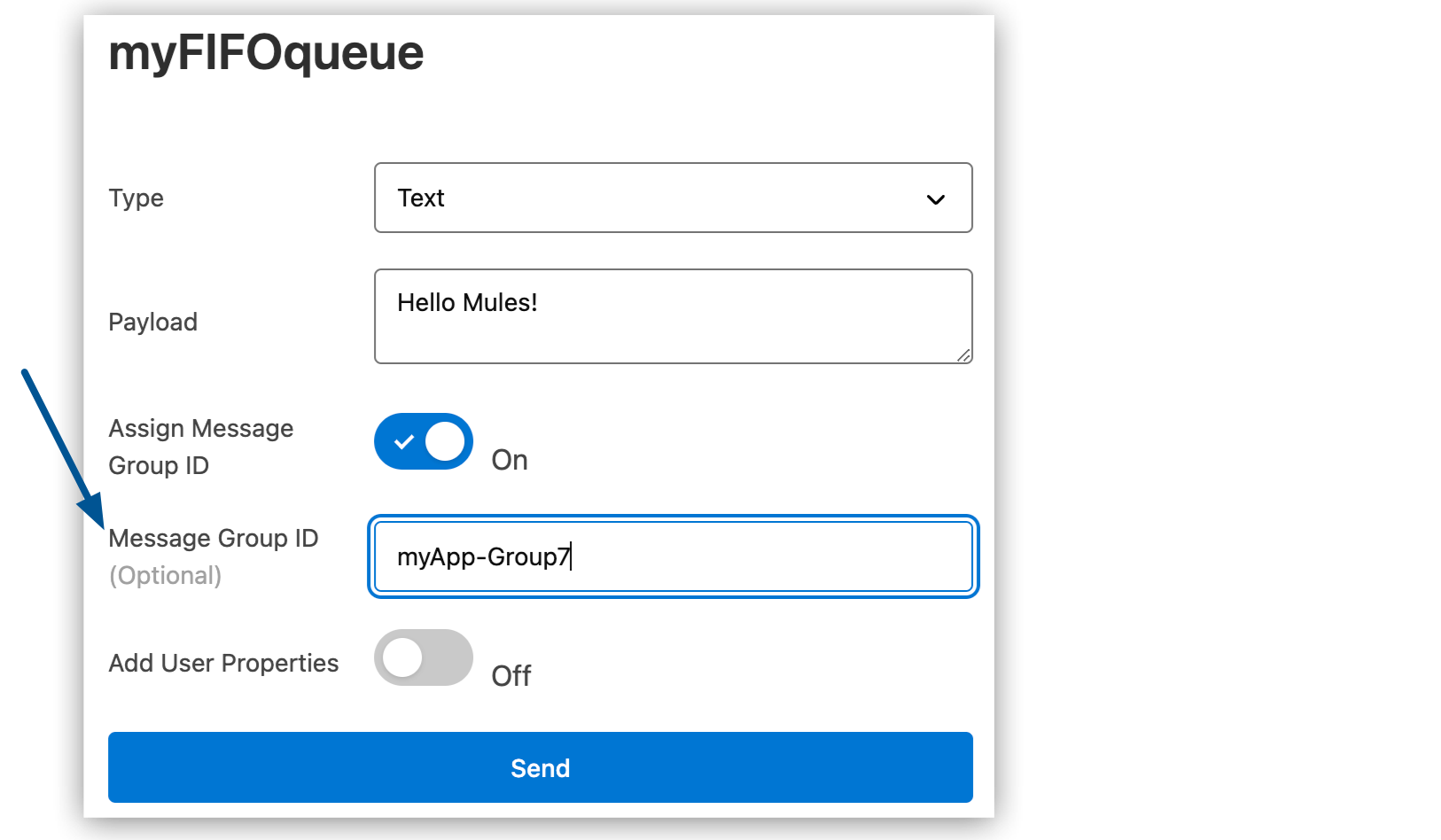Toggle off the switch currently showing On
The image size is (1441, 840).
pos(423,440)
